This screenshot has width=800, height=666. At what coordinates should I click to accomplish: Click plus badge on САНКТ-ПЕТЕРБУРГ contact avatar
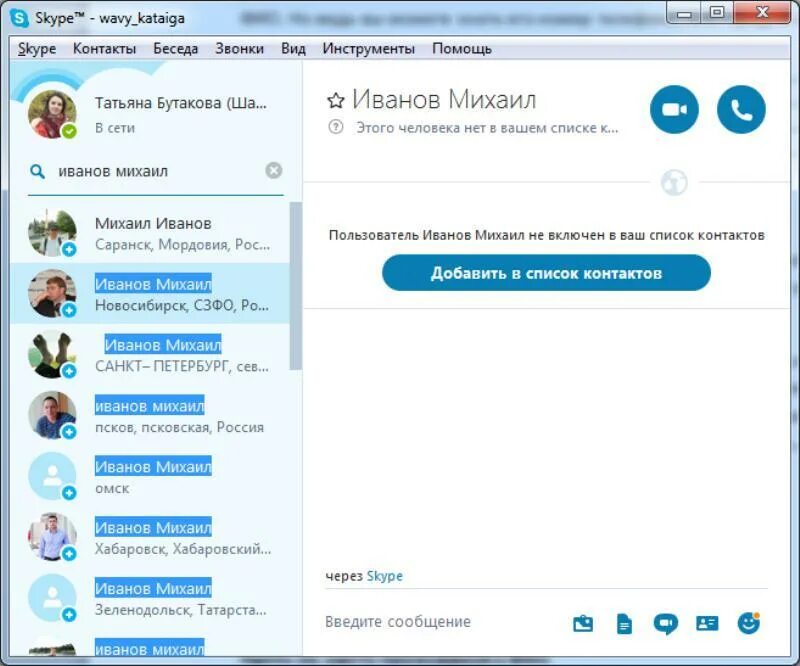(69, 371)
